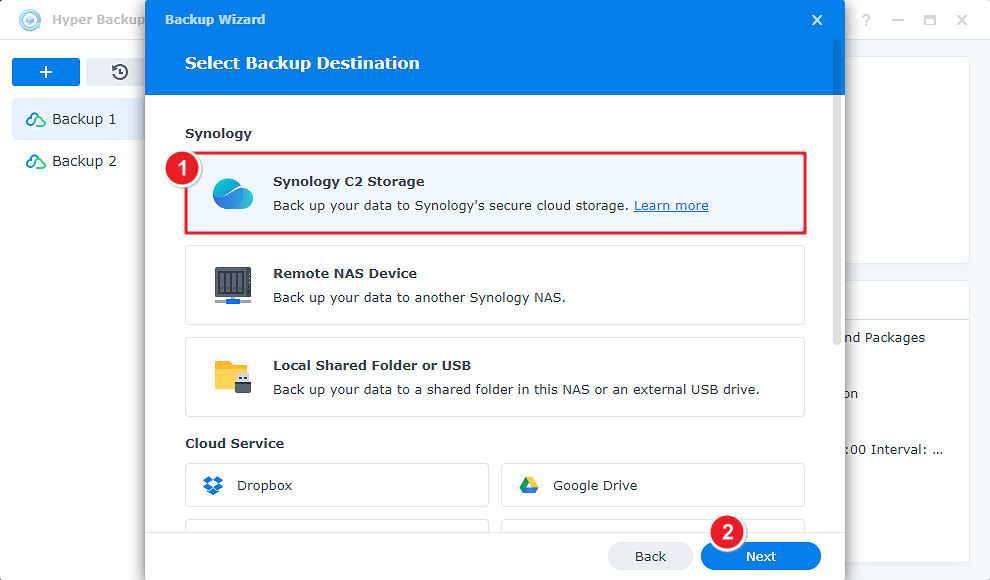Viewport: 990px width, 580px height.
Task: Click the plus button to create a backup task
Action: click(46, 72)
